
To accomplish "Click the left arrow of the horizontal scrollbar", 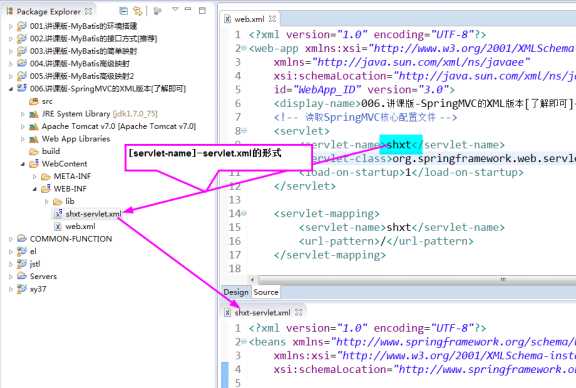I will pyautogui.click(x=252, y=280).
